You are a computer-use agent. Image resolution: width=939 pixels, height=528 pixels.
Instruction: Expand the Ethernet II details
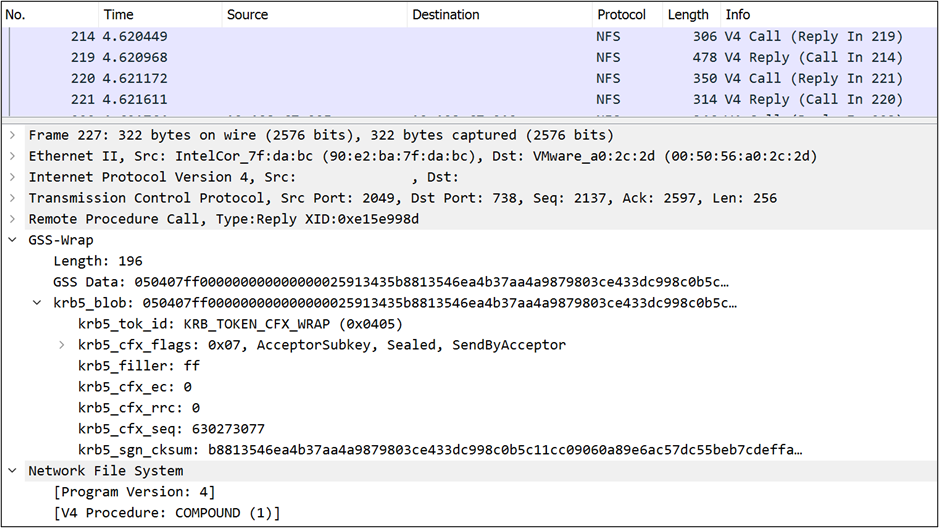pos(12,156)
